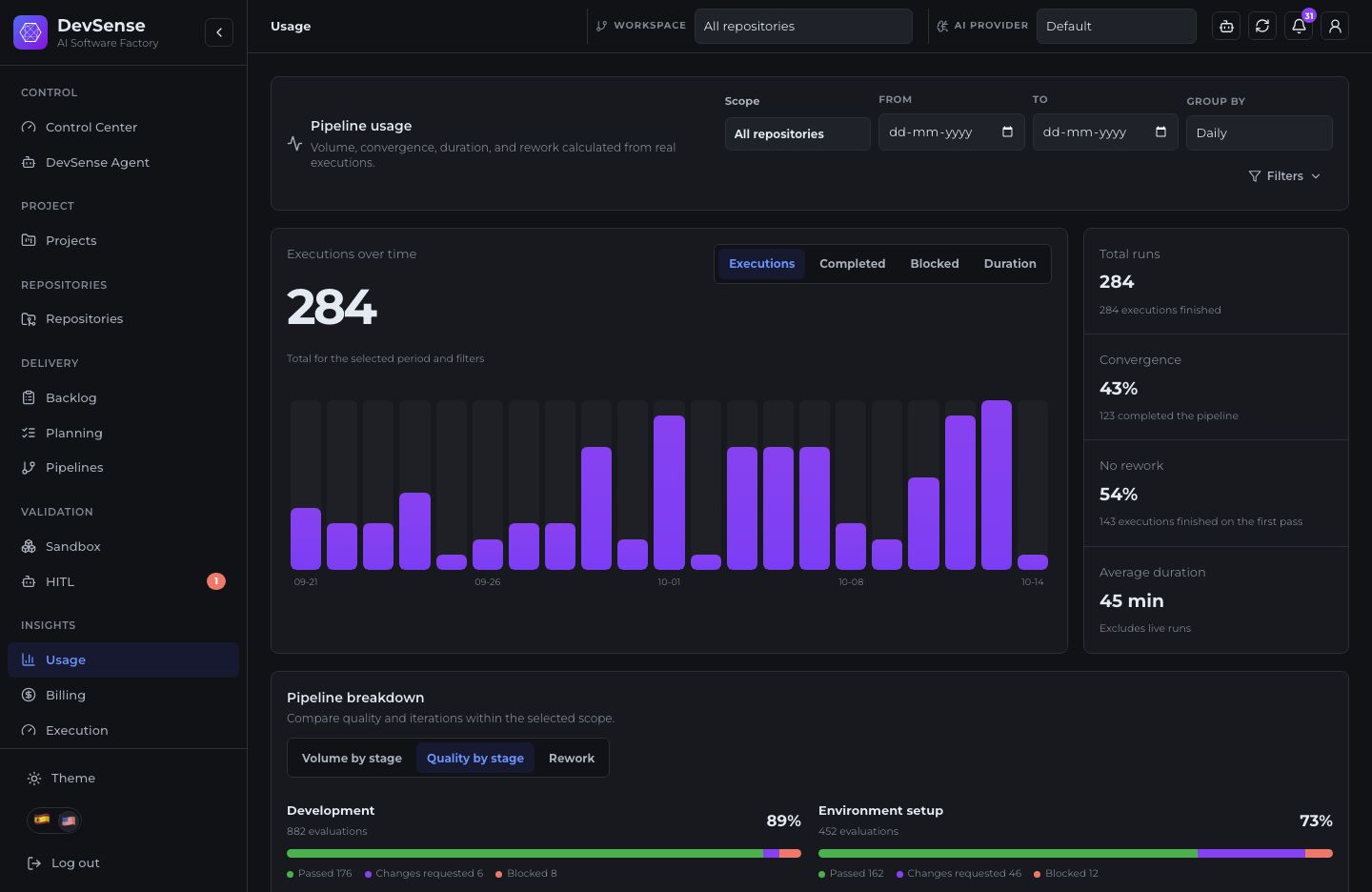Switch language to US English flag
1372x892 pixels.
(x=68, y=820)
